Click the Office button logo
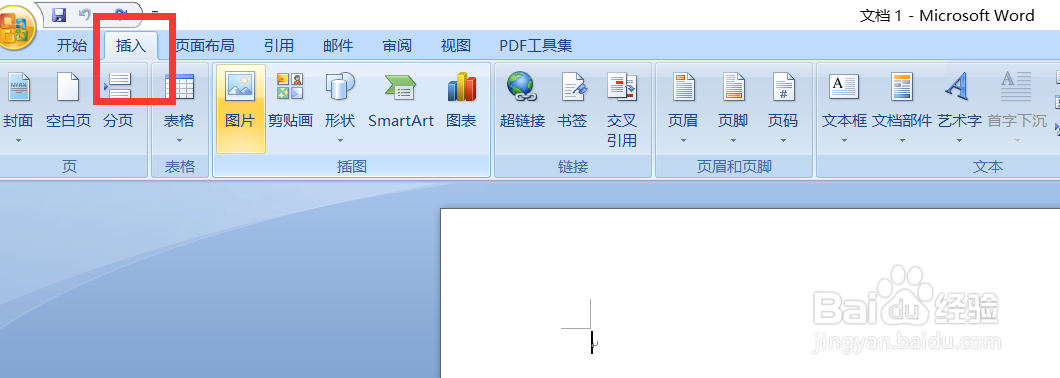The height and width of the screenshot is (378, 1060). (15, 27)
